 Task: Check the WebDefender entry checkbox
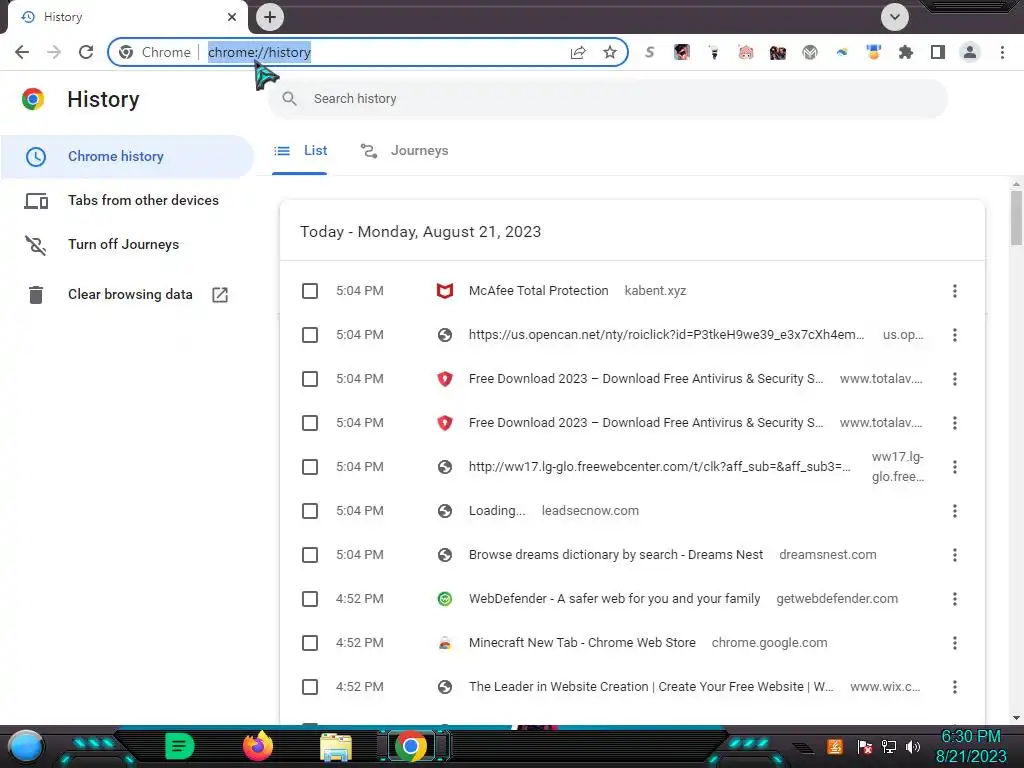(310, 599)
